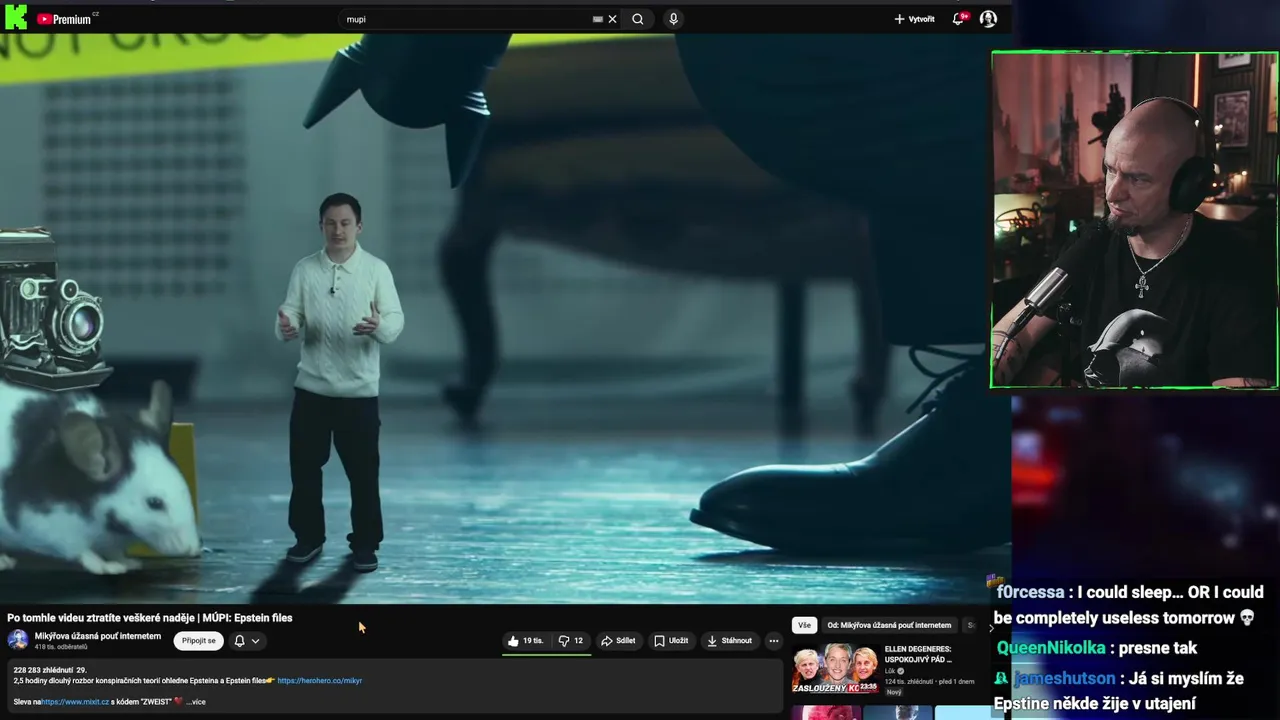Save video using Uložit

point(671,641)
